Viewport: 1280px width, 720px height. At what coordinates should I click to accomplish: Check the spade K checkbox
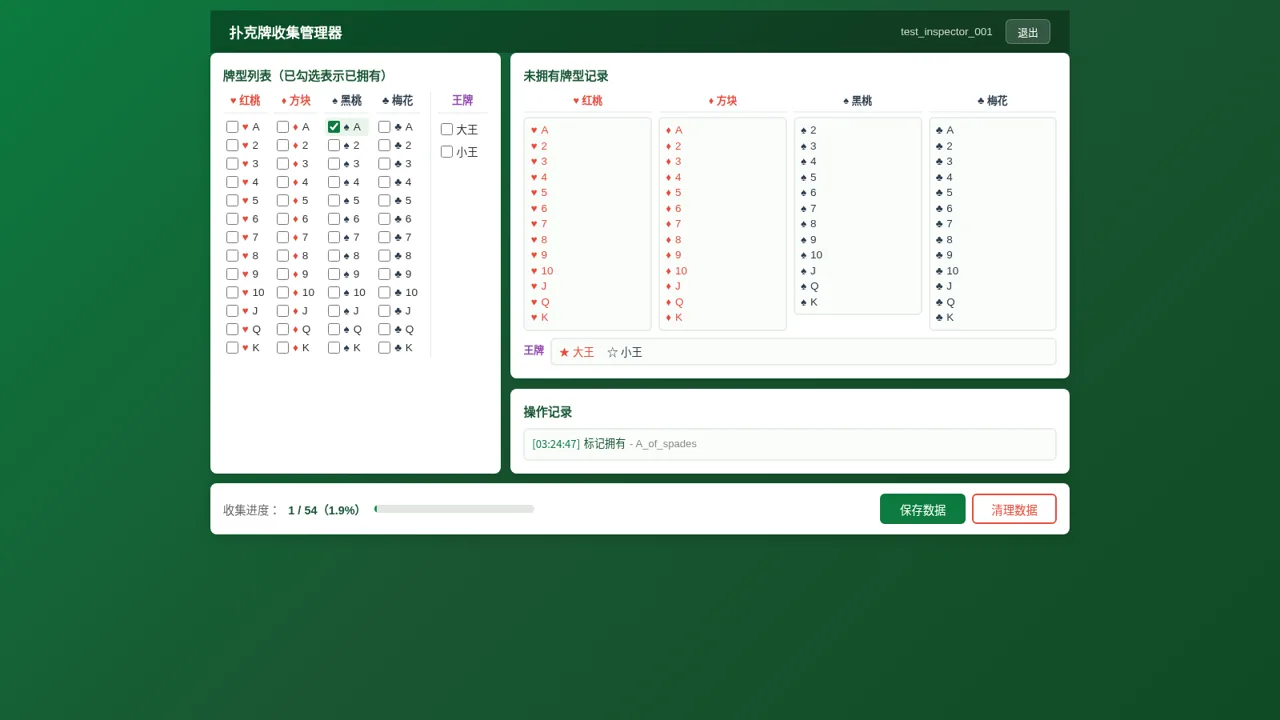(334, 347)
